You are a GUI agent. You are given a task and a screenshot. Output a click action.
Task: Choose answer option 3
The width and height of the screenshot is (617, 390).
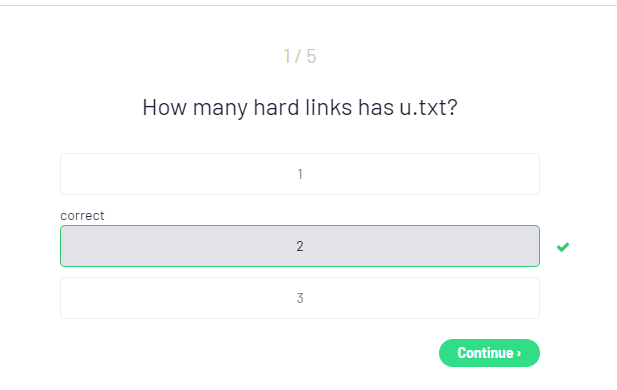[x=300, y=298]
